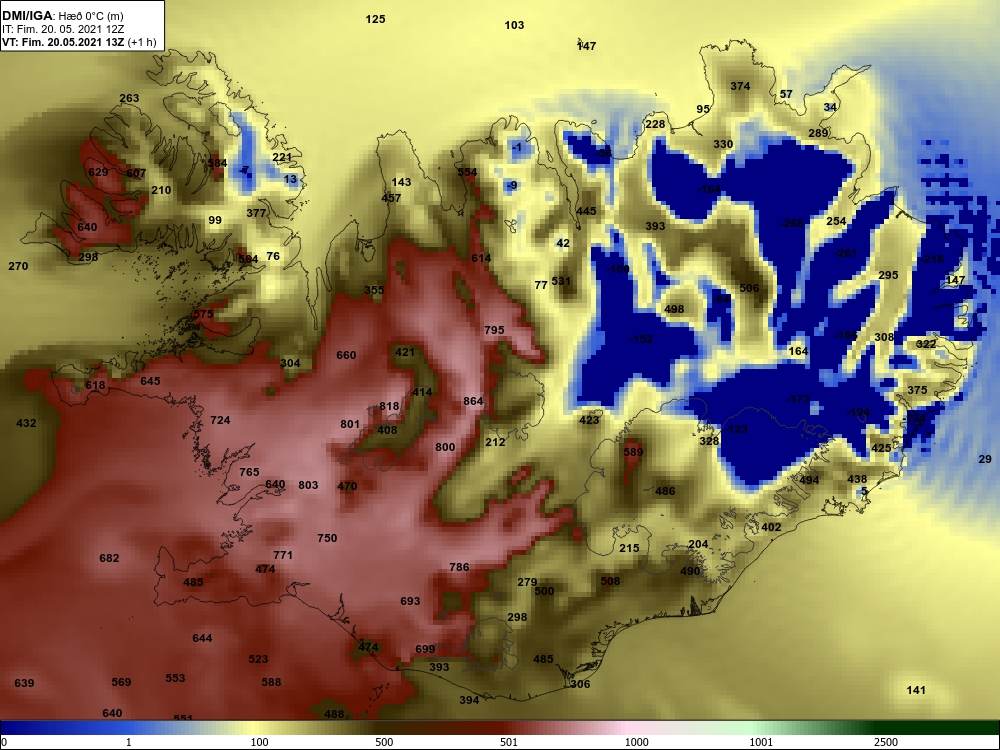Select the 506 value label
Viewport: 1000px width, 750px height.
click(x=749, y=288)
